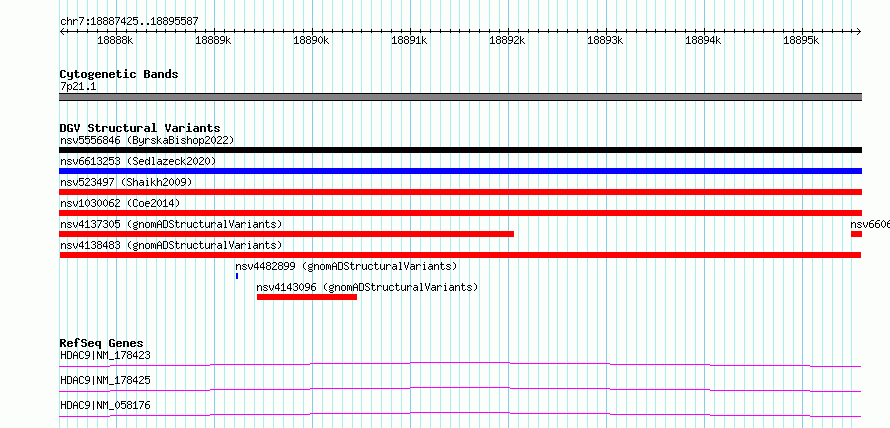
Task: Click the black nsv5556846 variant bar
Action: (x=460, y=150)
